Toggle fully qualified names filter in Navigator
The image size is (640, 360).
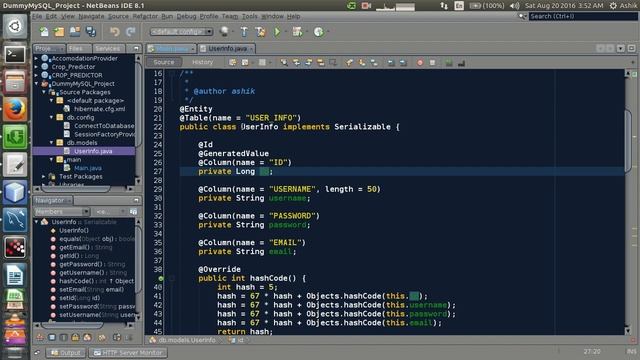[x=102, y=337]
